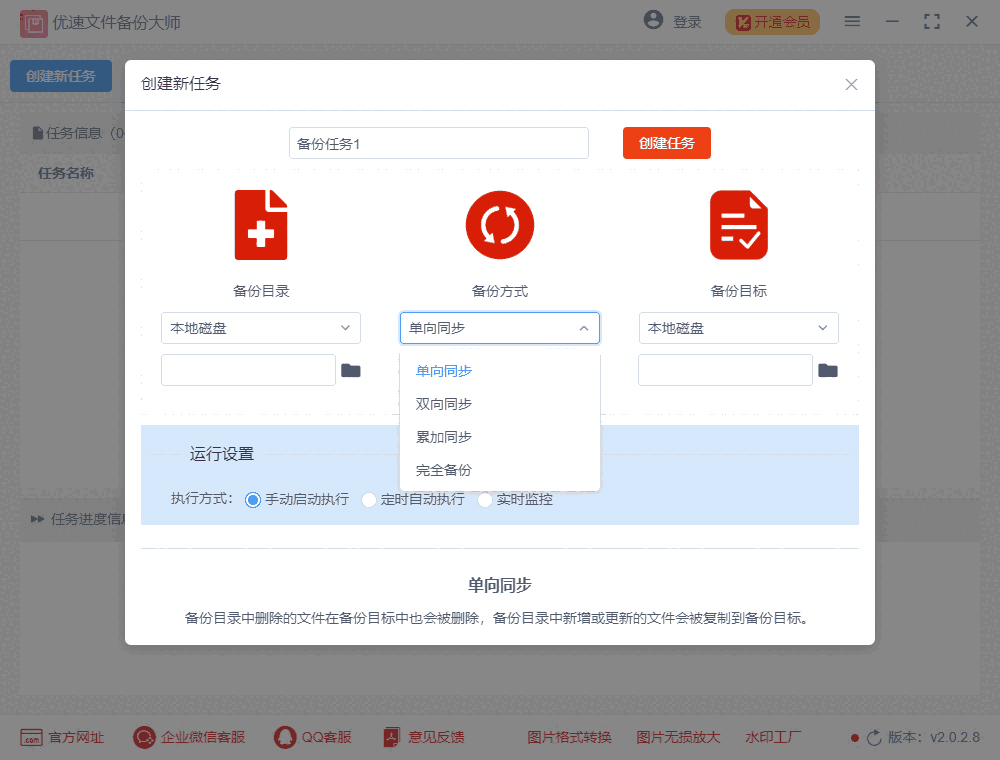Enable 定时自动执行 execution mode
Image resolution: width=1000 pixels, height=760 pixels.
pyautogui.click(x=369, y=499)
